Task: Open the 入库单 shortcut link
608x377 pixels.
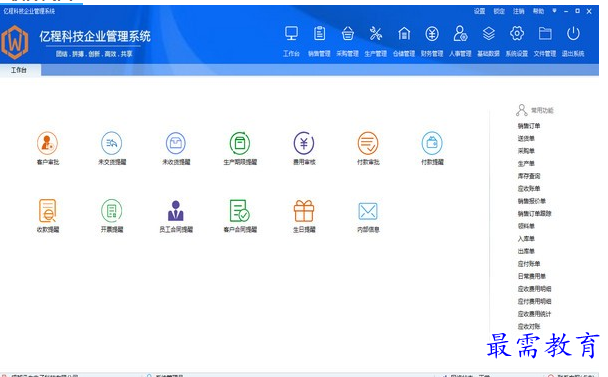Action: pos(526,239)
